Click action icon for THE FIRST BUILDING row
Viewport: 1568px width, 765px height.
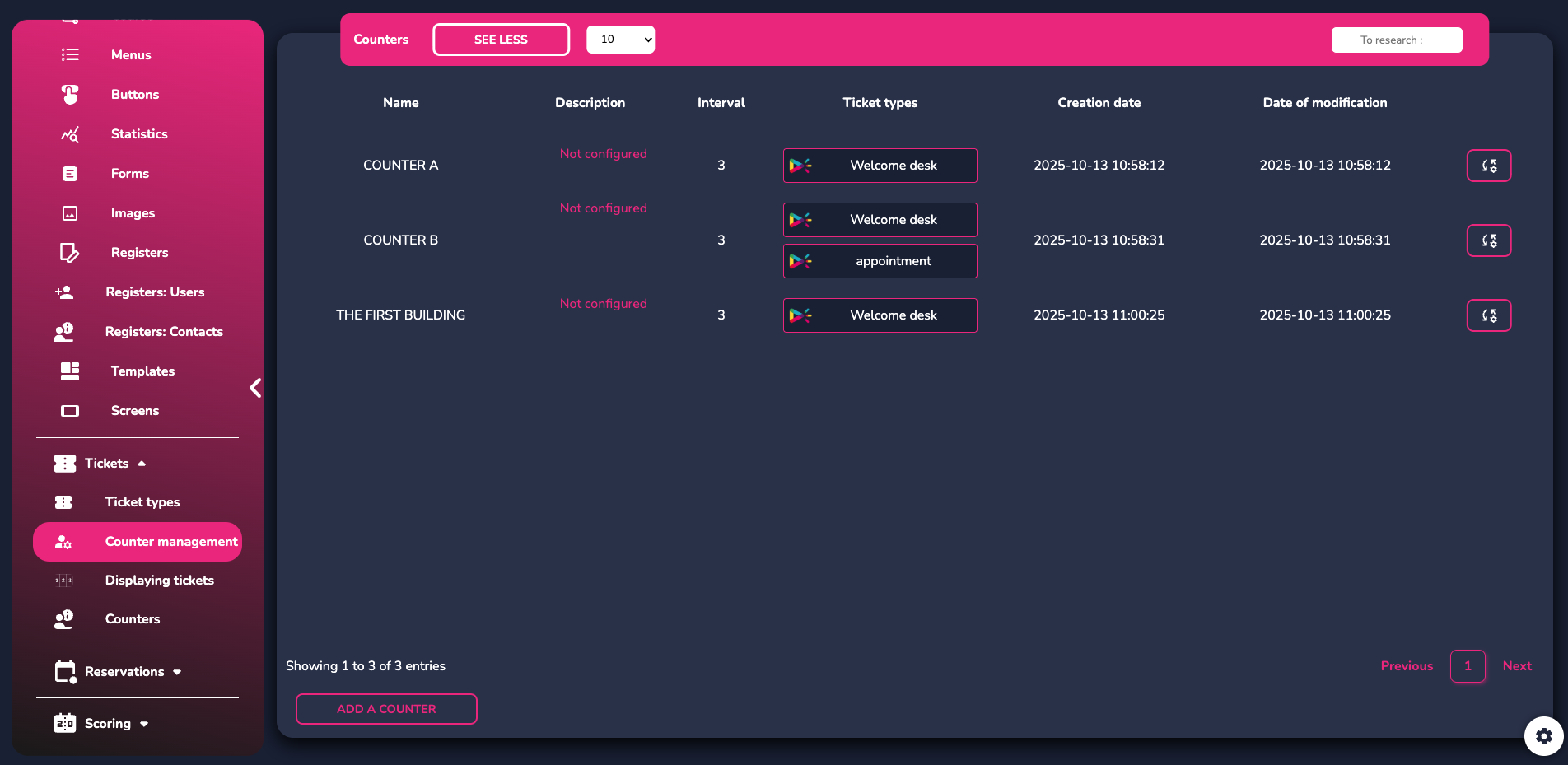1488,315
